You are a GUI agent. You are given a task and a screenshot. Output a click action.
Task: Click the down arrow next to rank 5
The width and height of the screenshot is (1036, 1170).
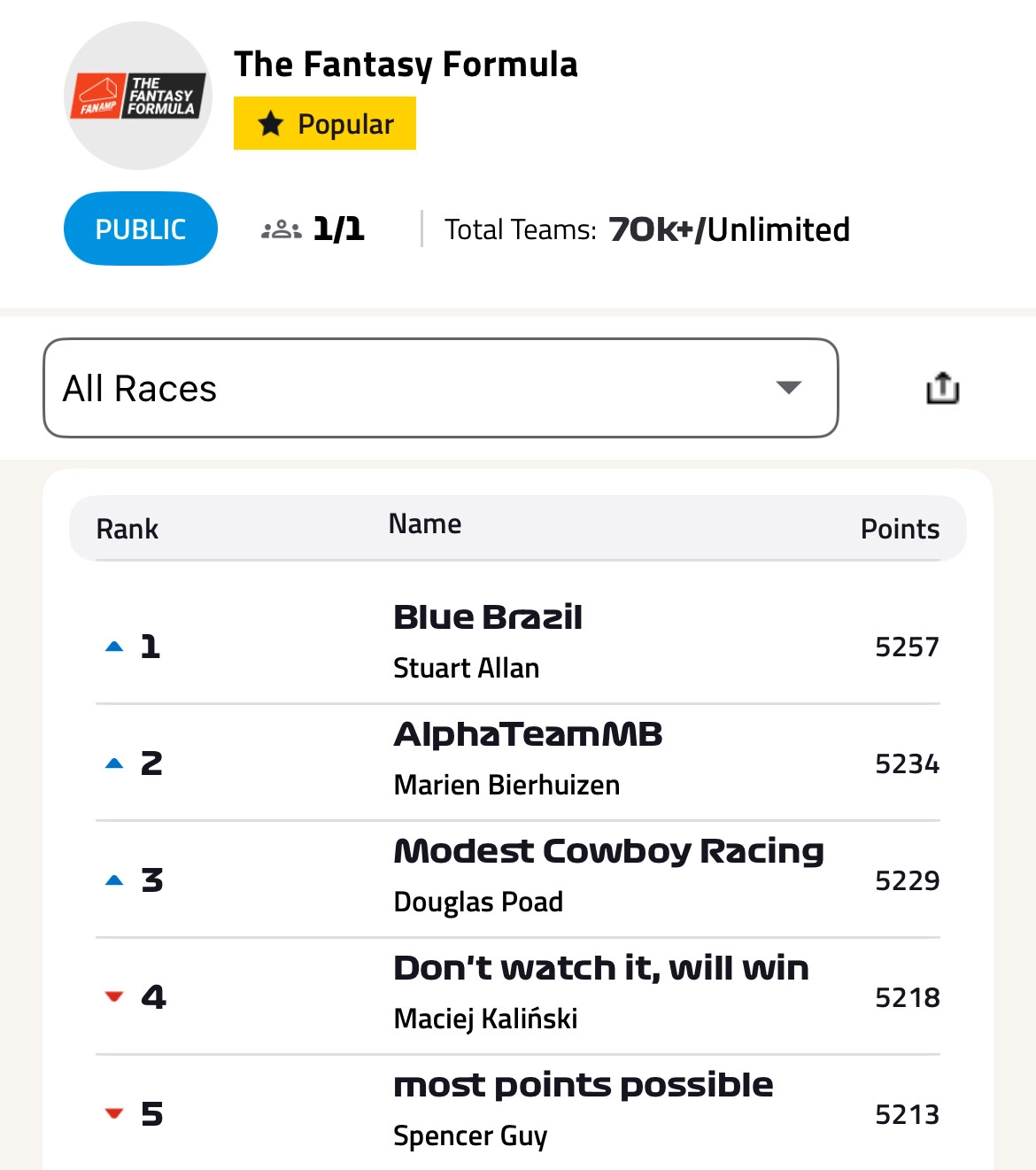pyautogui.click(x=113, y=1112)
